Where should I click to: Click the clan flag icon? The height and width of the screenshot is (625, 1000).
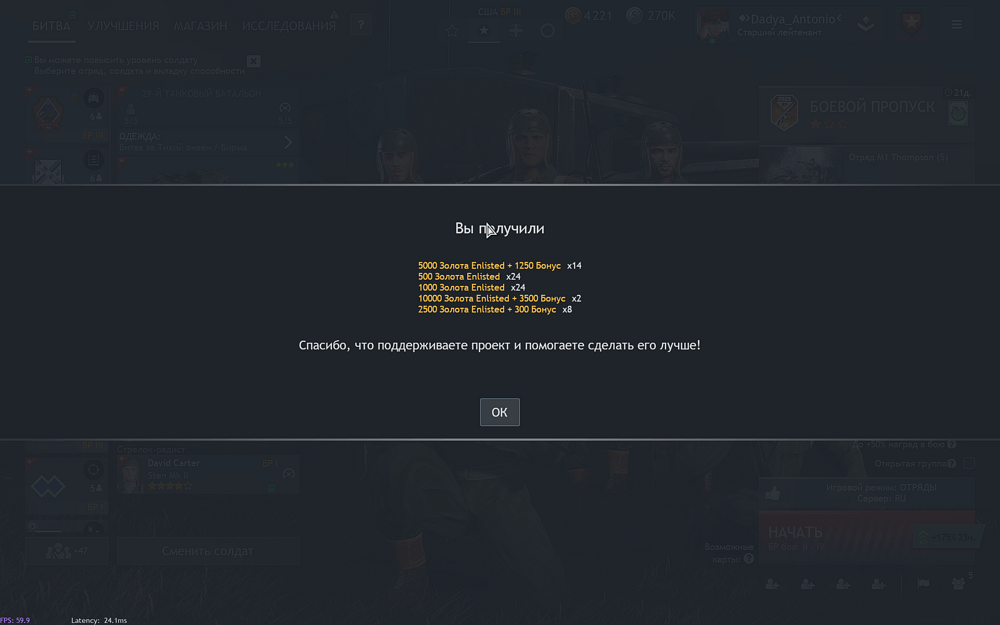click(923, 584)
